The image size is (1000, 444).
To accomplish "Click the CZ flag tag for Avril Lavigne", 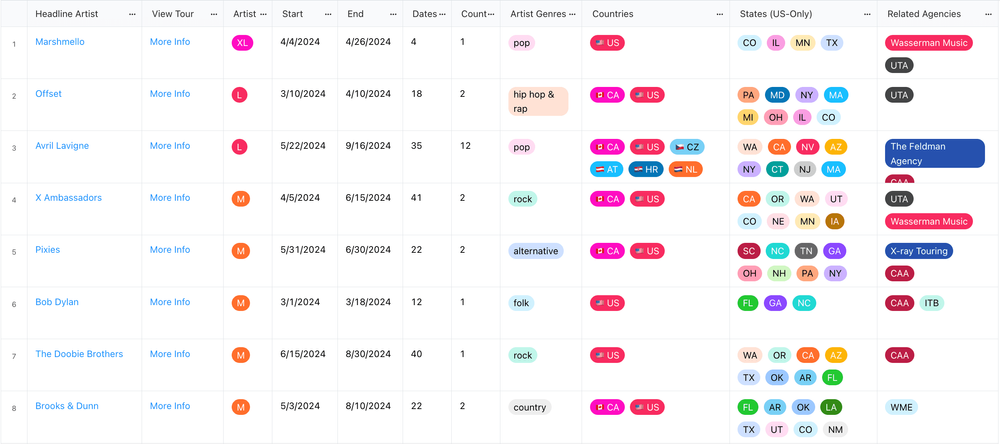I will (687, 147).
